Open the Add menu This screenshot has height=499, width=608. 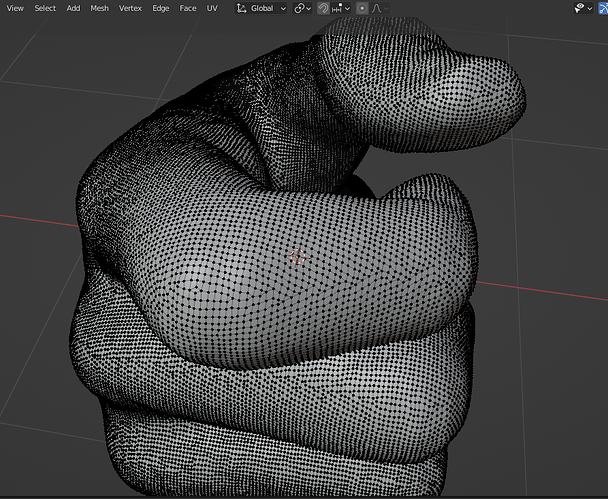[73, 8]
